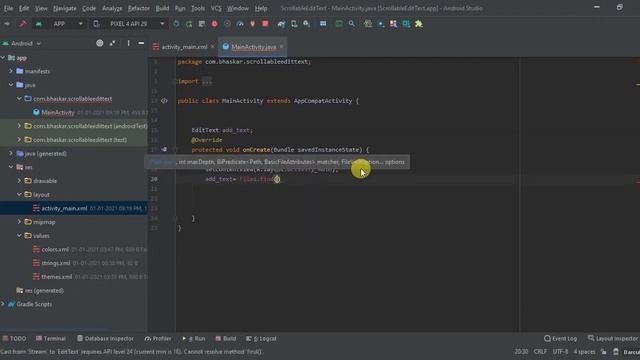
Task: Open the Layout Inspector
Action: pyautogui.click(x=613, y=339)
